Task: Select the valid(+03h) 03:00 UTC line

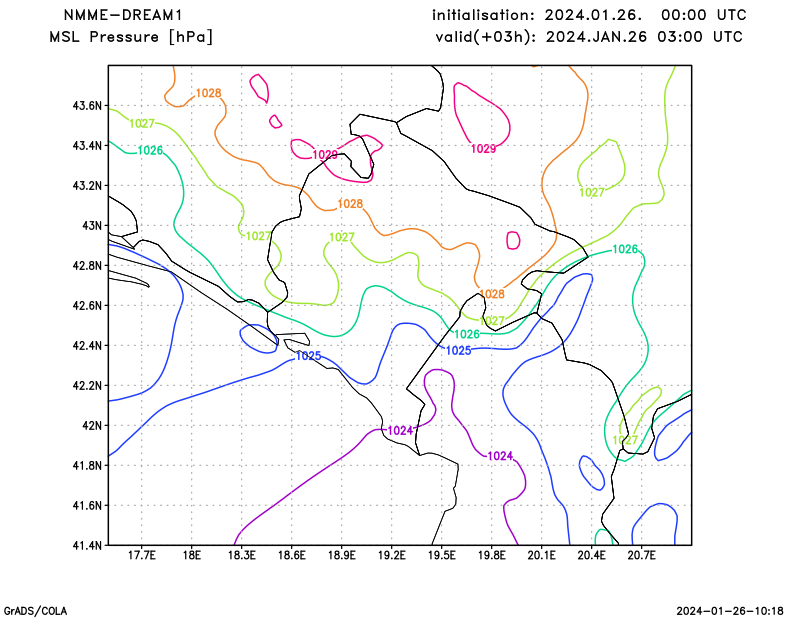Action: point(589,37)
